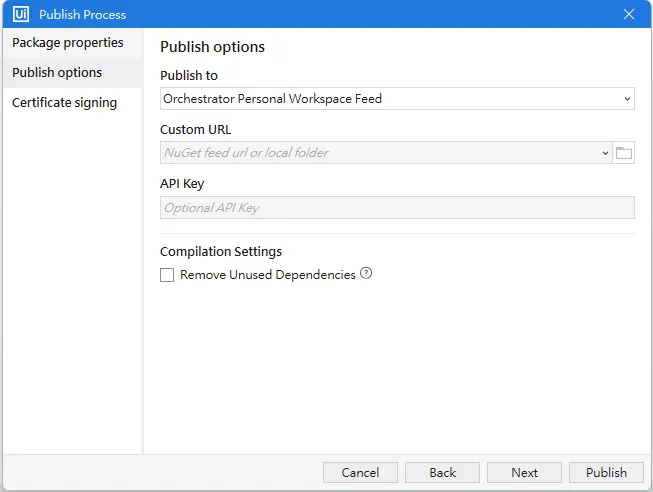Hit the Publish button

(x=606, y=473)
